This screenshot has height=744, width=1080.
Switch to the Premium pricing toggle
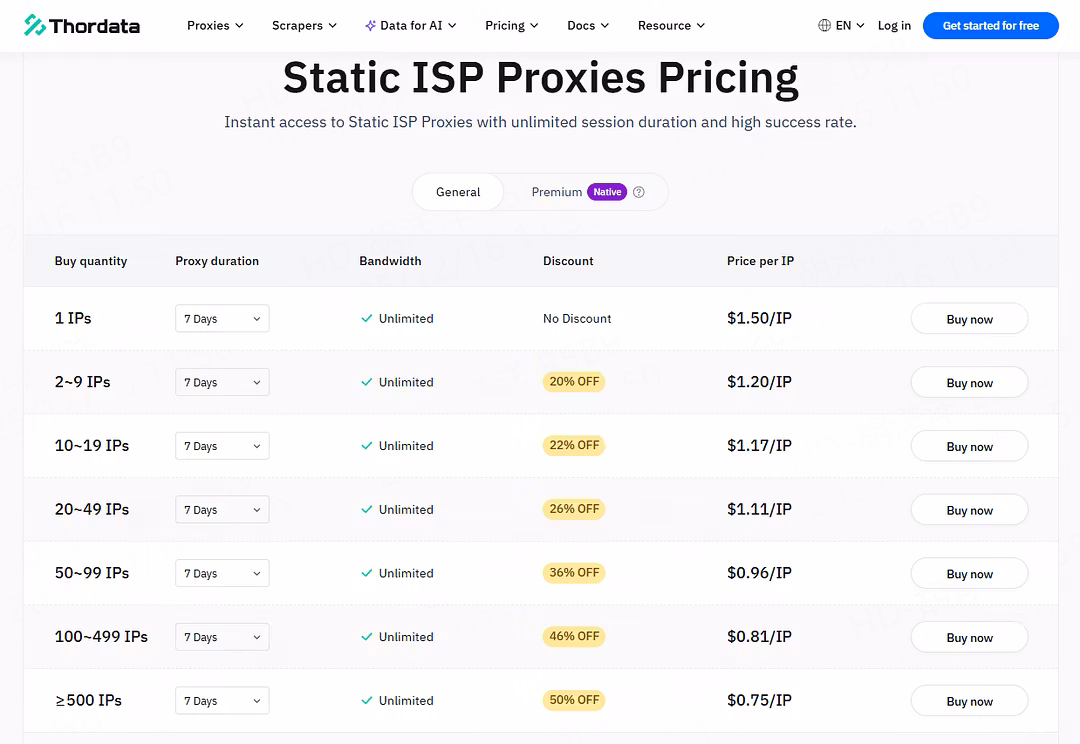click(x=556, y=192)
